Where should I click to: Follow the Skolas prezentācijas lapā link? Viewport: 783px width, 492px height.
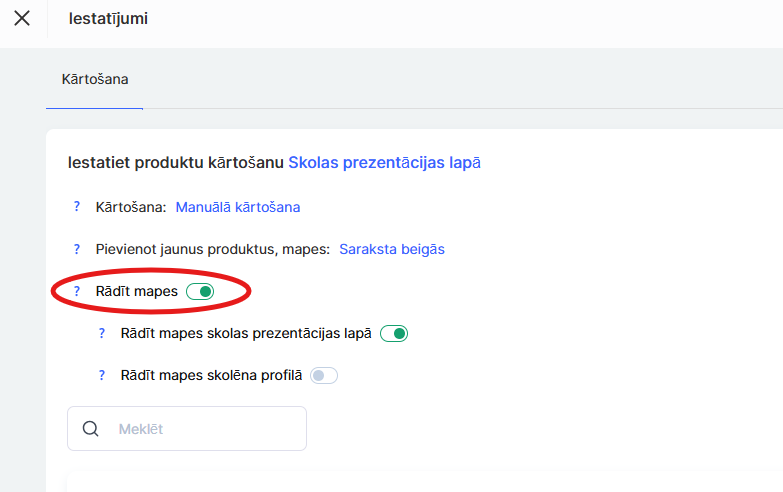tap(384, 162)
